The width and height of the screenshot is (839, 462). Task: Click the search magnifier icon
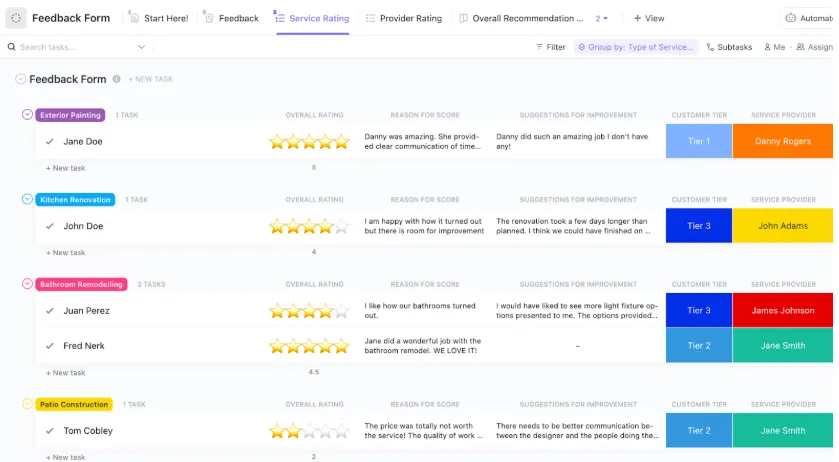11,47
